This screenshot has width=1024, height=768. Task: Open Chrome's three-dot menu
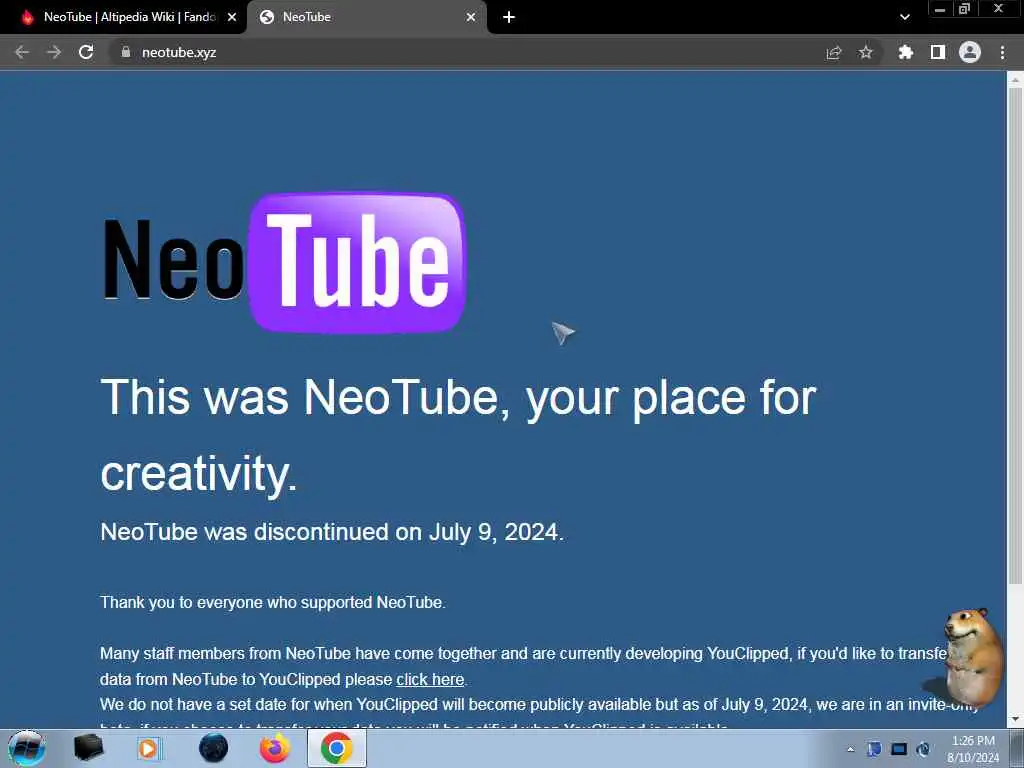click(x=1002, y=52)
